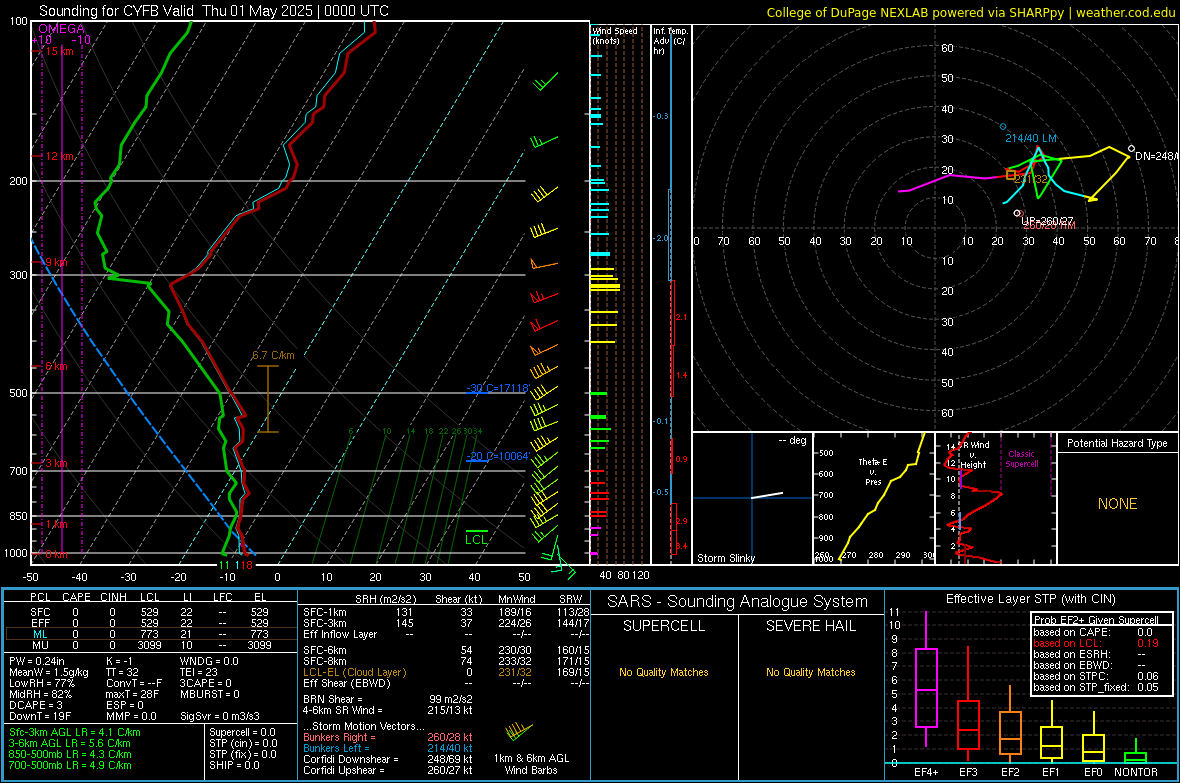Click 850-500mb LR = 4.3 C/km
Screen dimensions: 1180x783
[70, 754]
